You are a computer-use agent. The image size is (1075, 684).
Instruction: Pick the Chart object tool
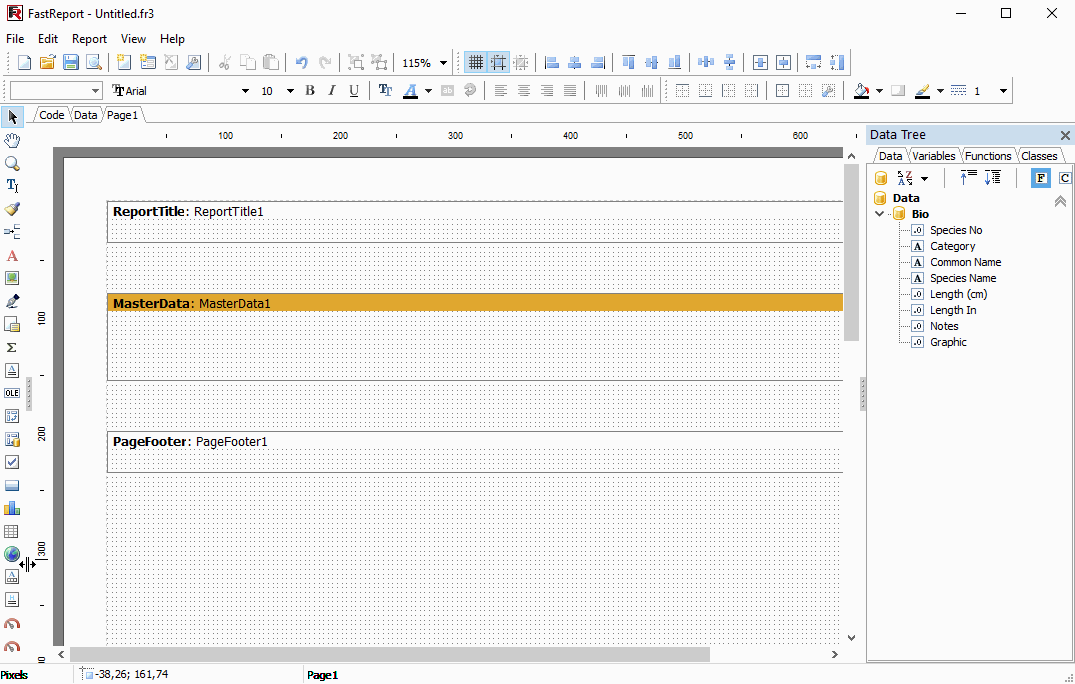point(12,509)
